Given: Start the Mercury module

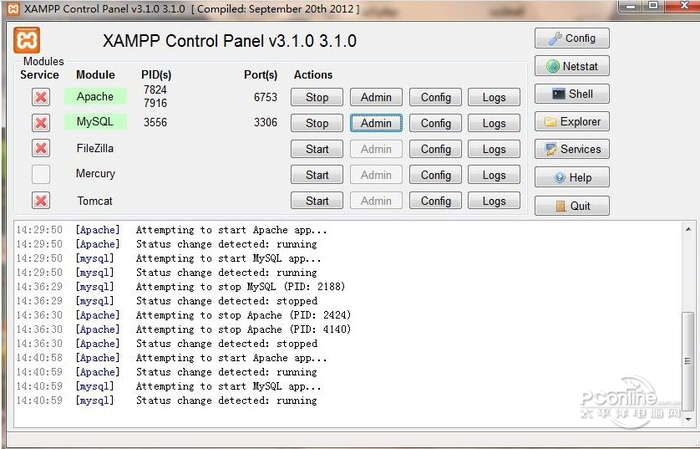Looking at the screenshot, I should tap(317, 175).
